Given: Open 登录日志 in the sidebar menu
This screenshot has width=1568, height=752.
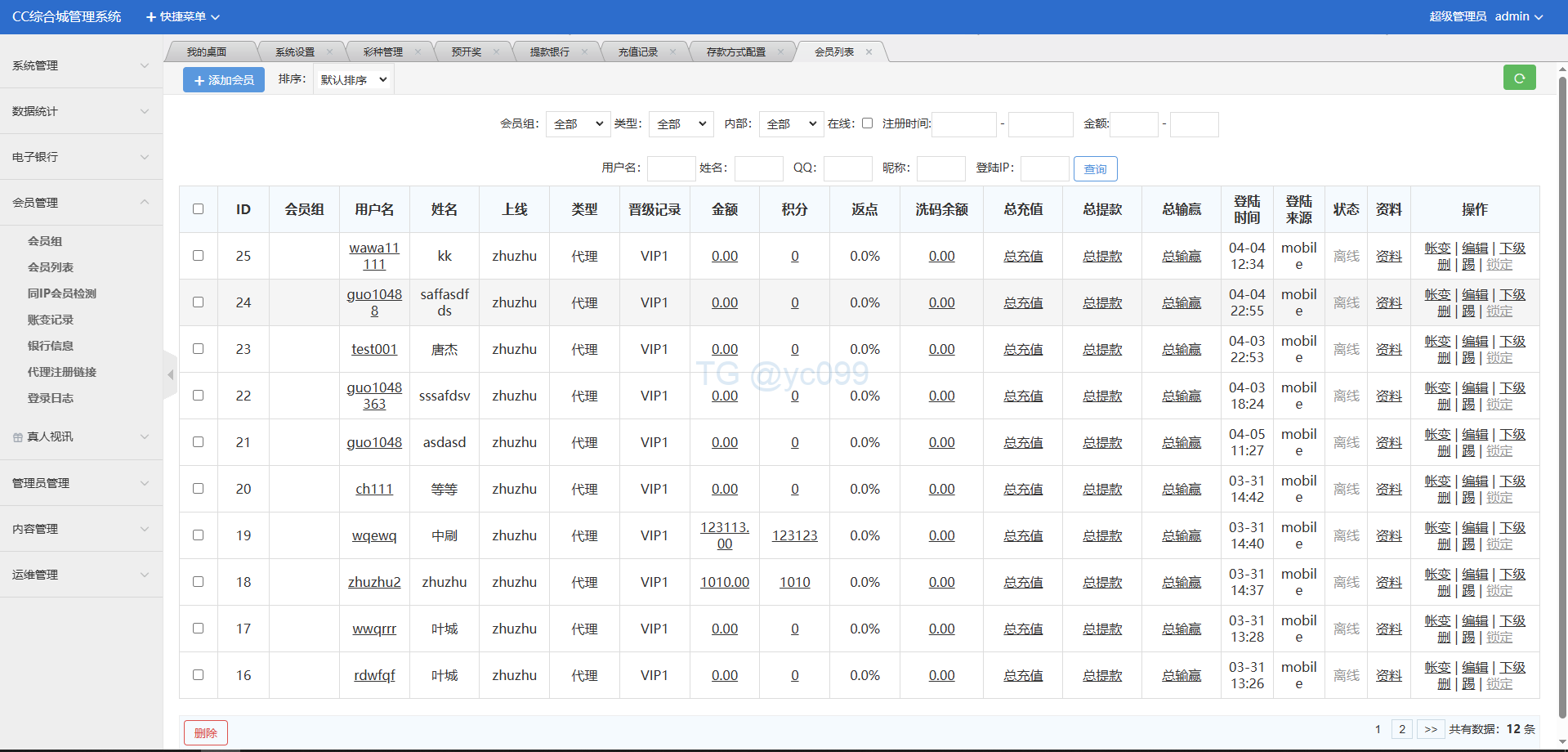Looking at the screenshot, I should coord(51,398).
